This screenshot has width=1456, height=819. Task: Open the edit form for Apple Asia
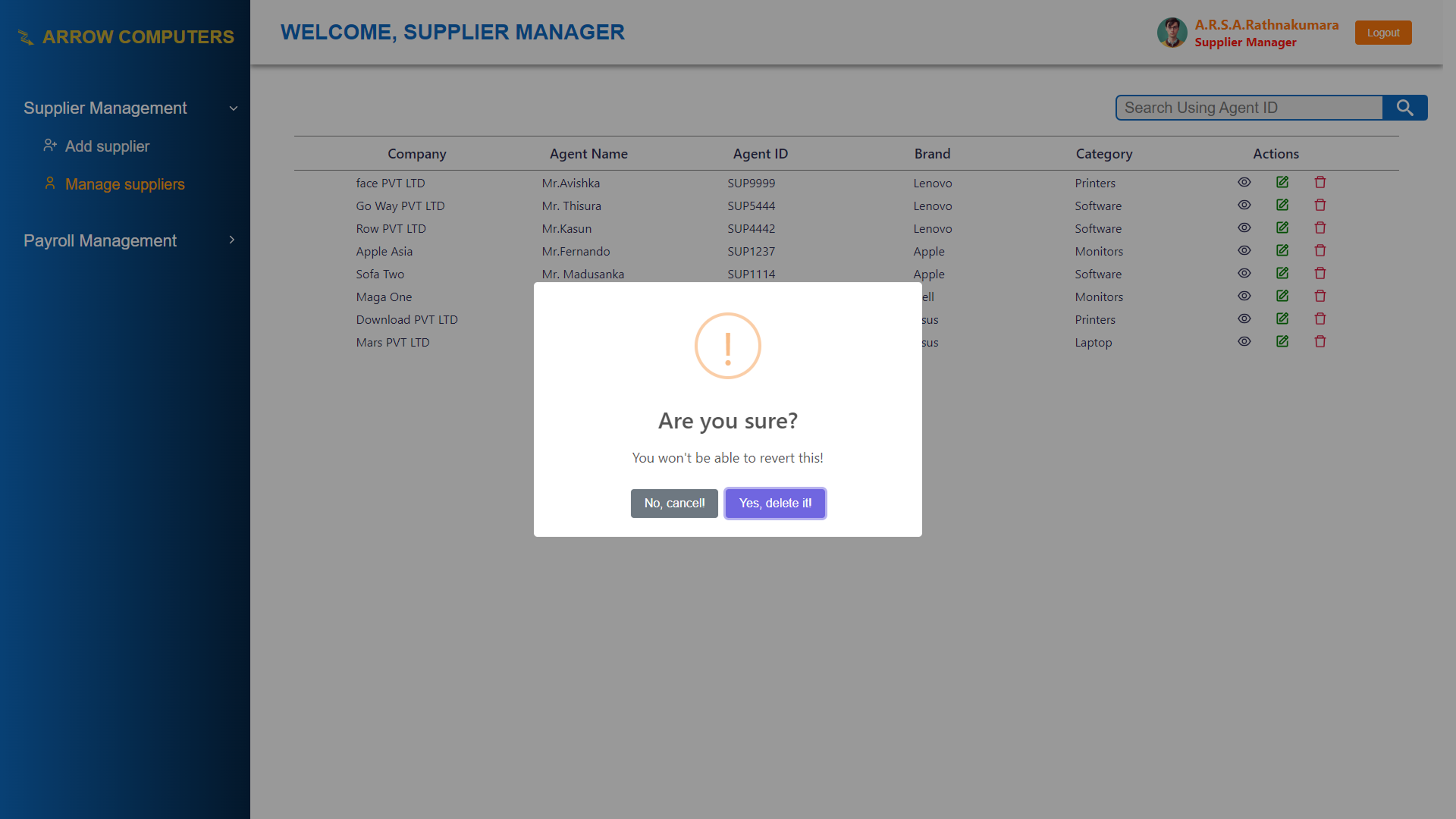1282,250
